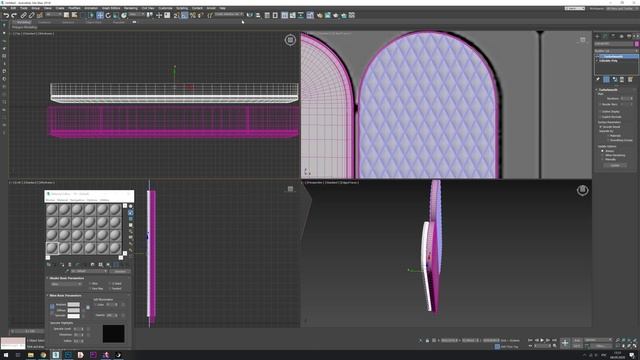The height and width of the screenshot is (360, 640).
Task: Toggle the 3D Snaps icon
Action: (x=176, y=15)
